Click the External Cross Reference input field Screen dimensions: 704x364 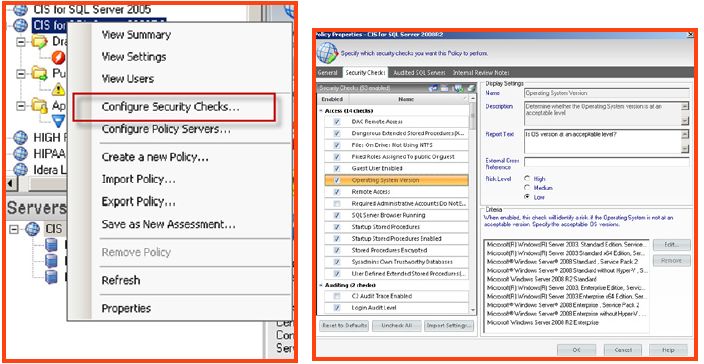[x=607, y=162]
